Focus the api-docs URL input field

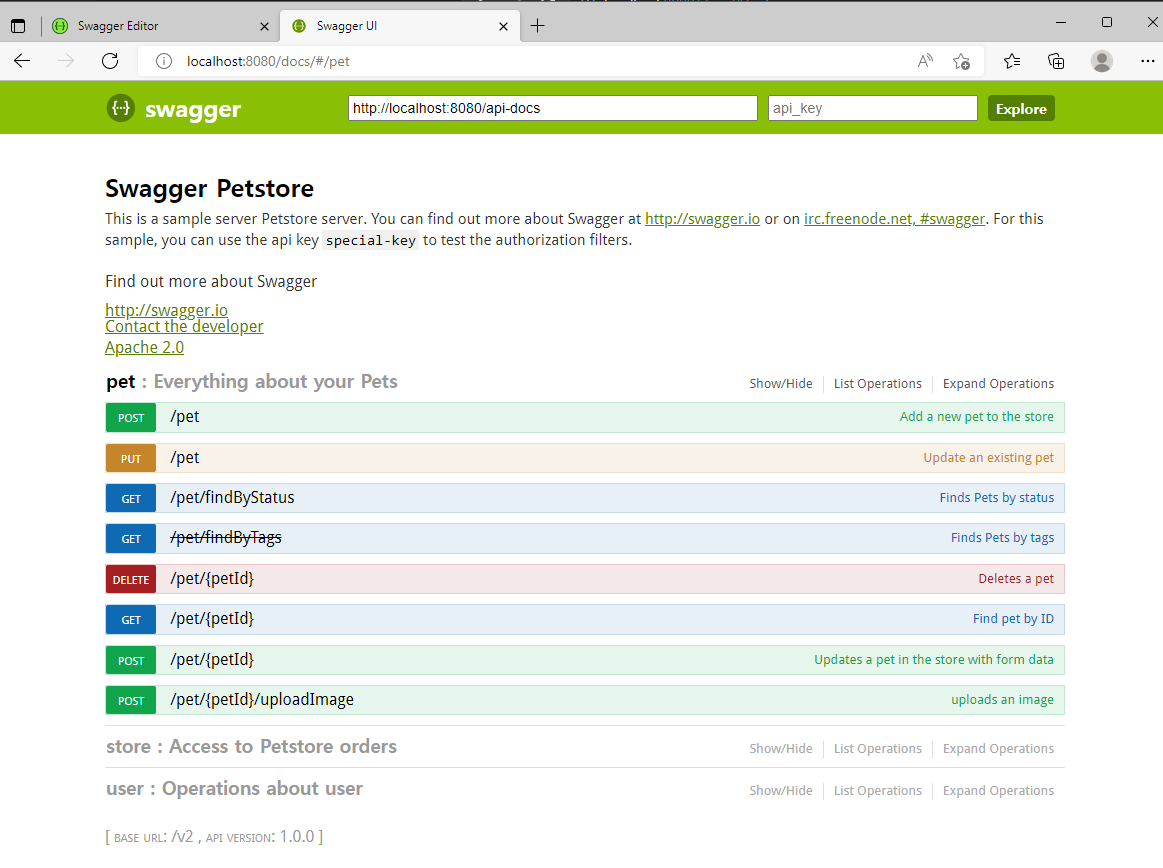pos(553,108)
